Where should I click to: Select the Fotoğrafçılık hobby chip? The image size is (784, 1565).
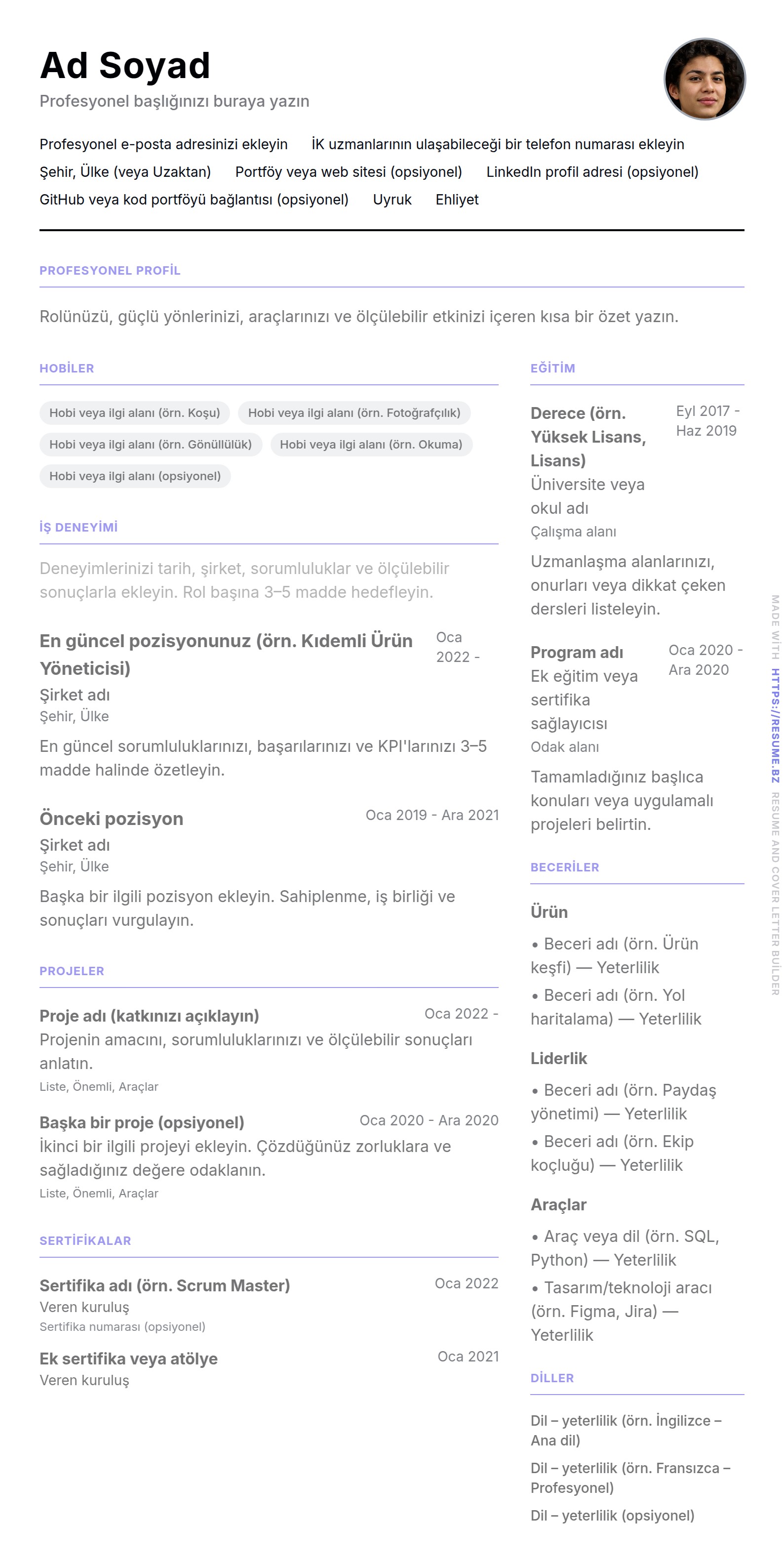coord(353,412)
